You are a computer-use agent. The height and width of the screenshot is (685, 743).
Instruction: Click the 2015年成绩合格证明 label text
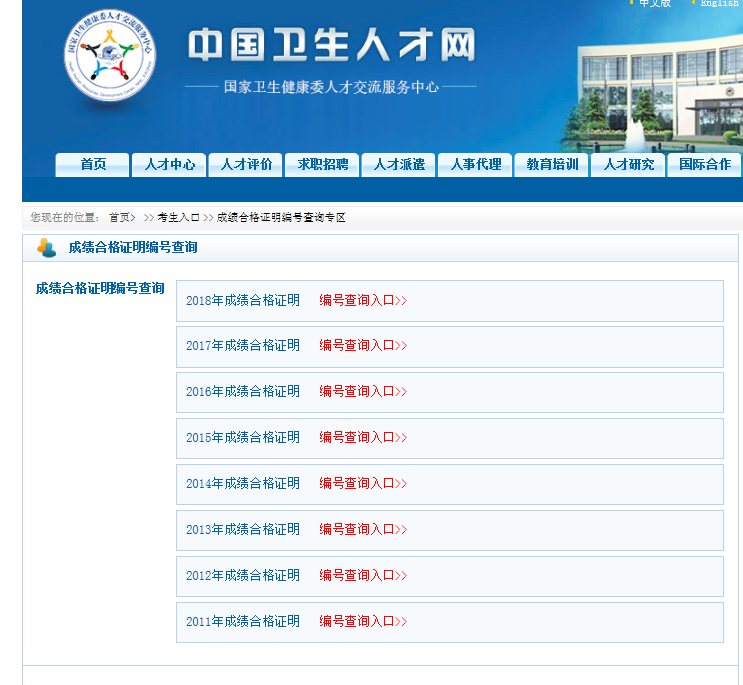243,437
